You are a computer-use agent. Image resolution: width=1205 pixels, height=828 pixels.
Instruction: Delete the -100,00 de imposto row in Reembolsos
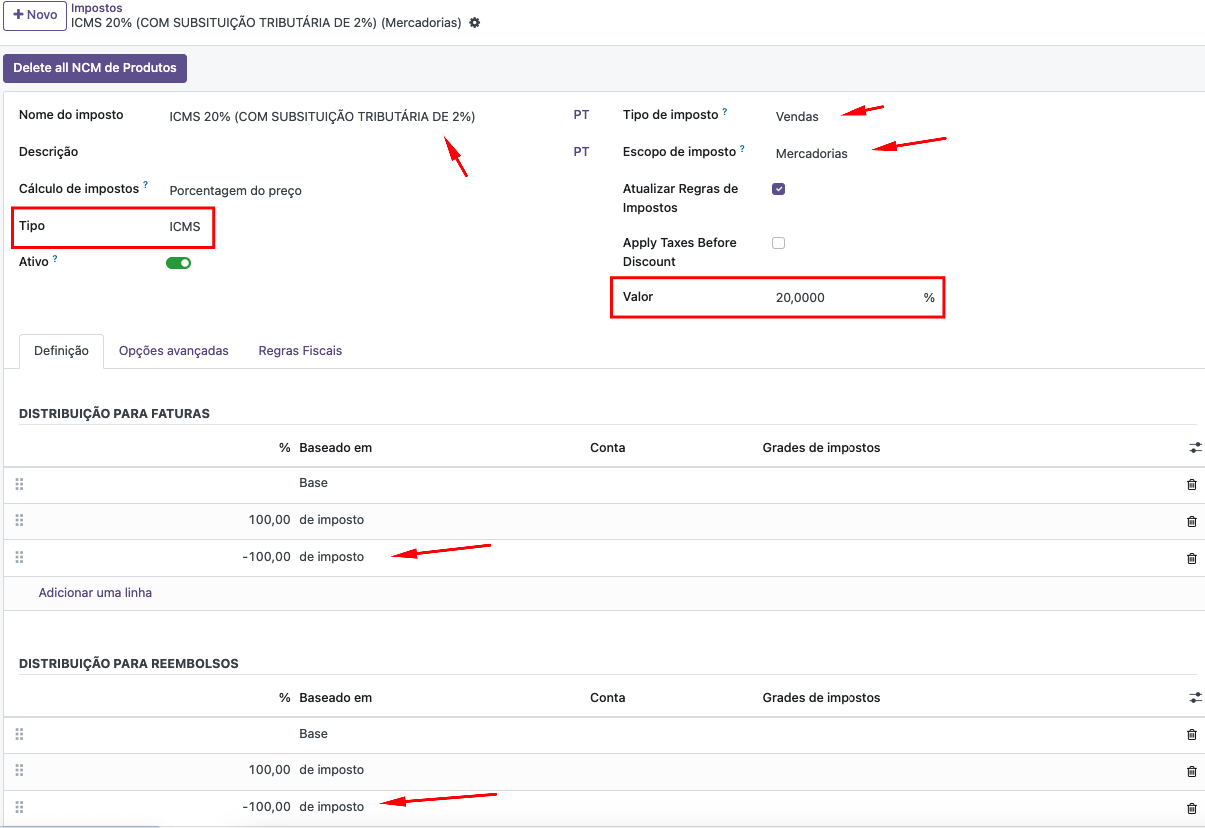[1191, 808]
